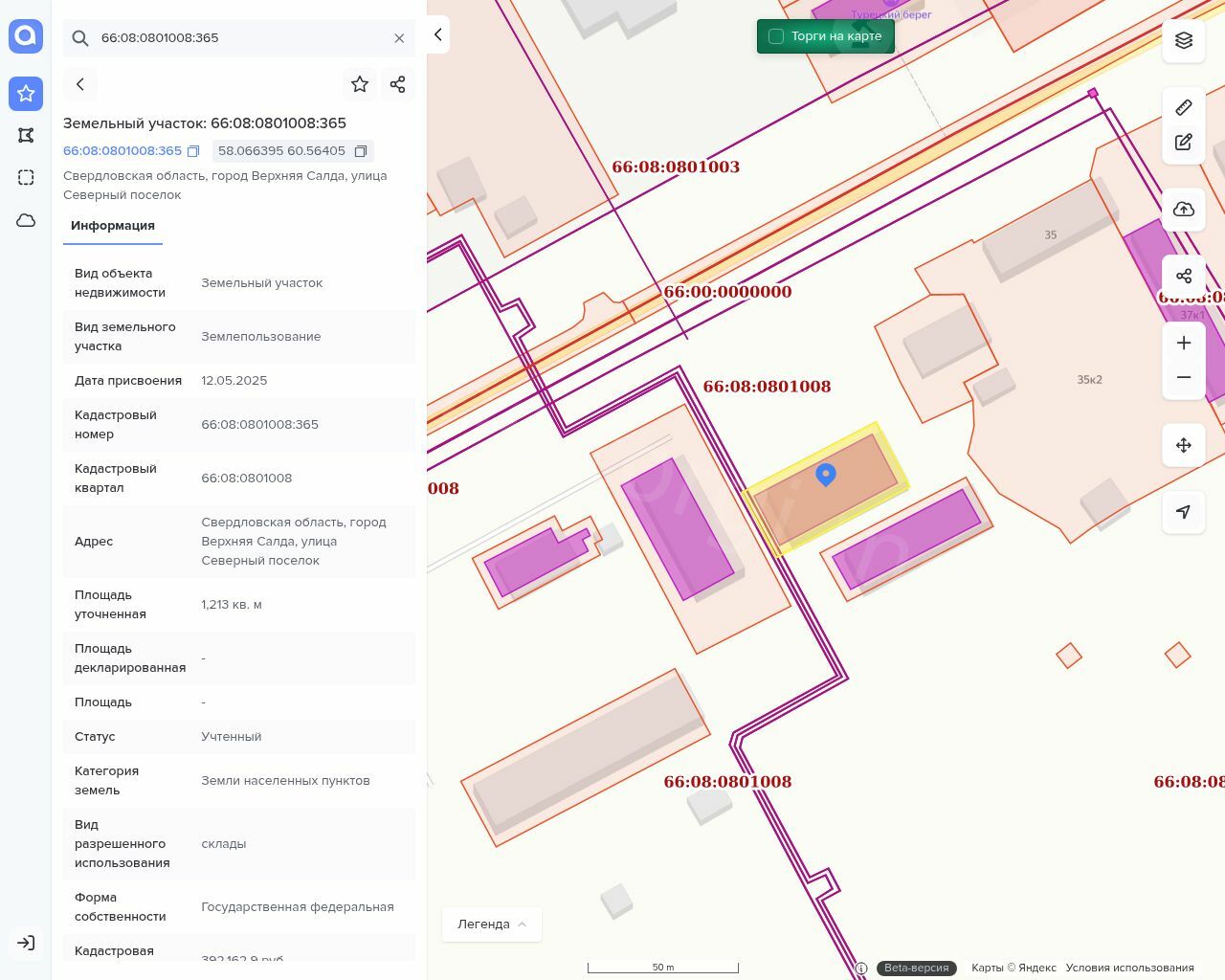Image resolution: width=1225 pixels, height=980 pixels.
Task: Open Условия использования link
Action: coord(1129,968)
